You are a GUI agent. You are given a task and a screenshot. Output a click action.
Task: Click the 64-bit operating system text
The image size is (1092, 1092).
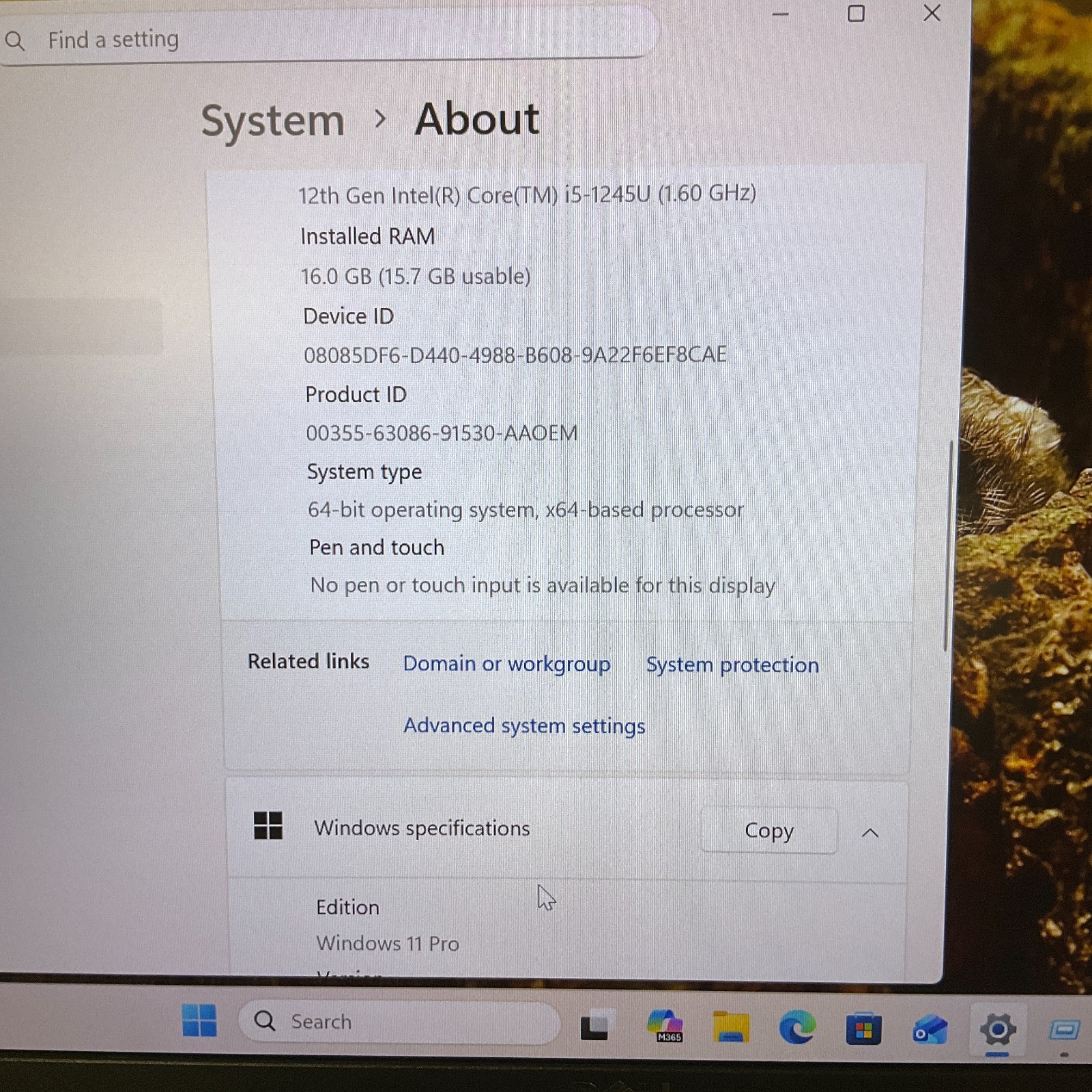pos(526,510)
